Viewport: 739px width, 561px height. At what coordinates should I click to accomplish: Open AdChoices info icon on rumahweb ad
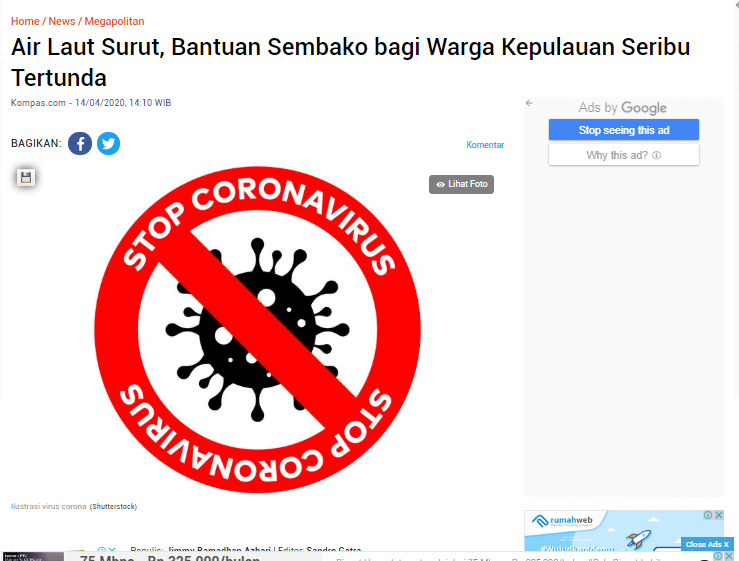(x=708, y=515)
